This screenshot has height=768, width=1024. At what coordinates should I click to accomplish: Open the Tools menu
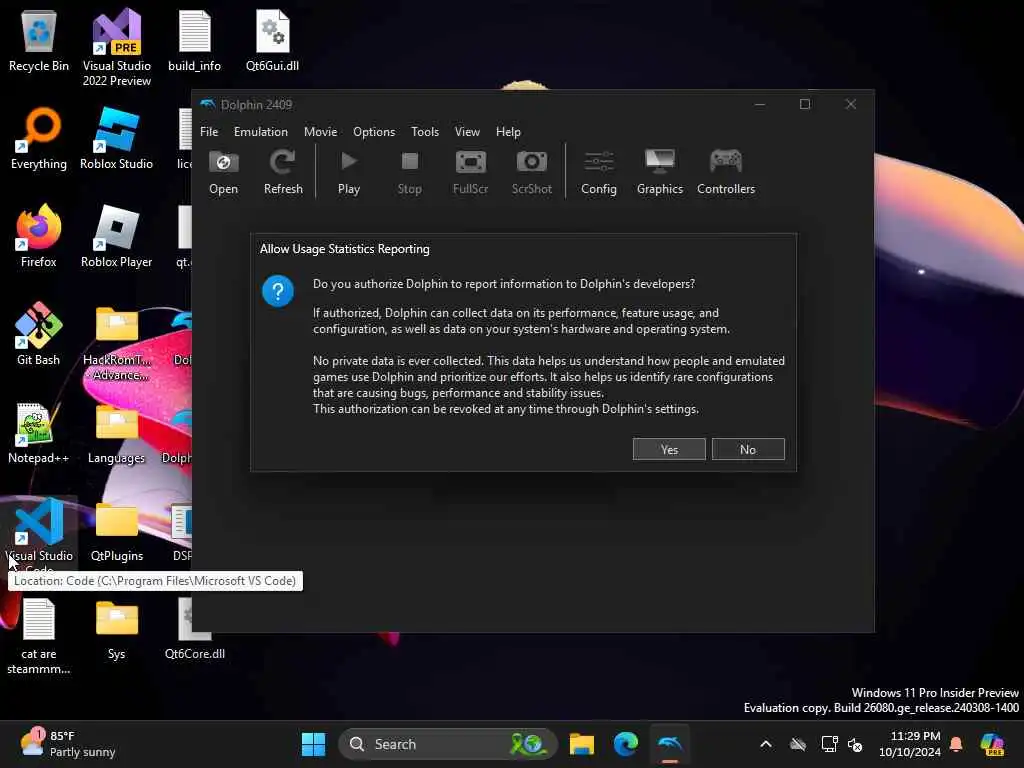(425, 132)
